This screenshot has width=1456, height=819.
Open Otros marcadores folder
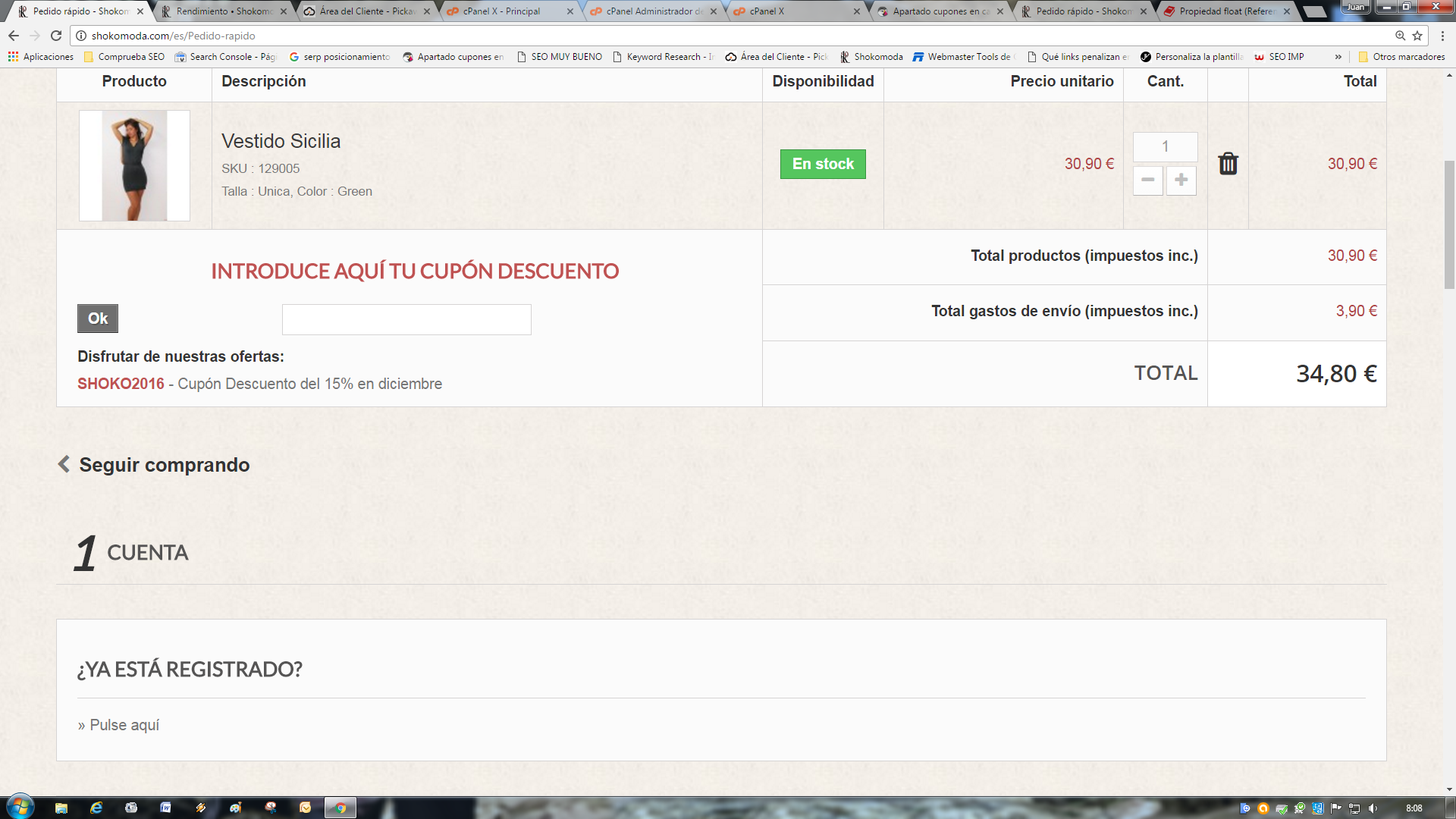coord(1401,57)
